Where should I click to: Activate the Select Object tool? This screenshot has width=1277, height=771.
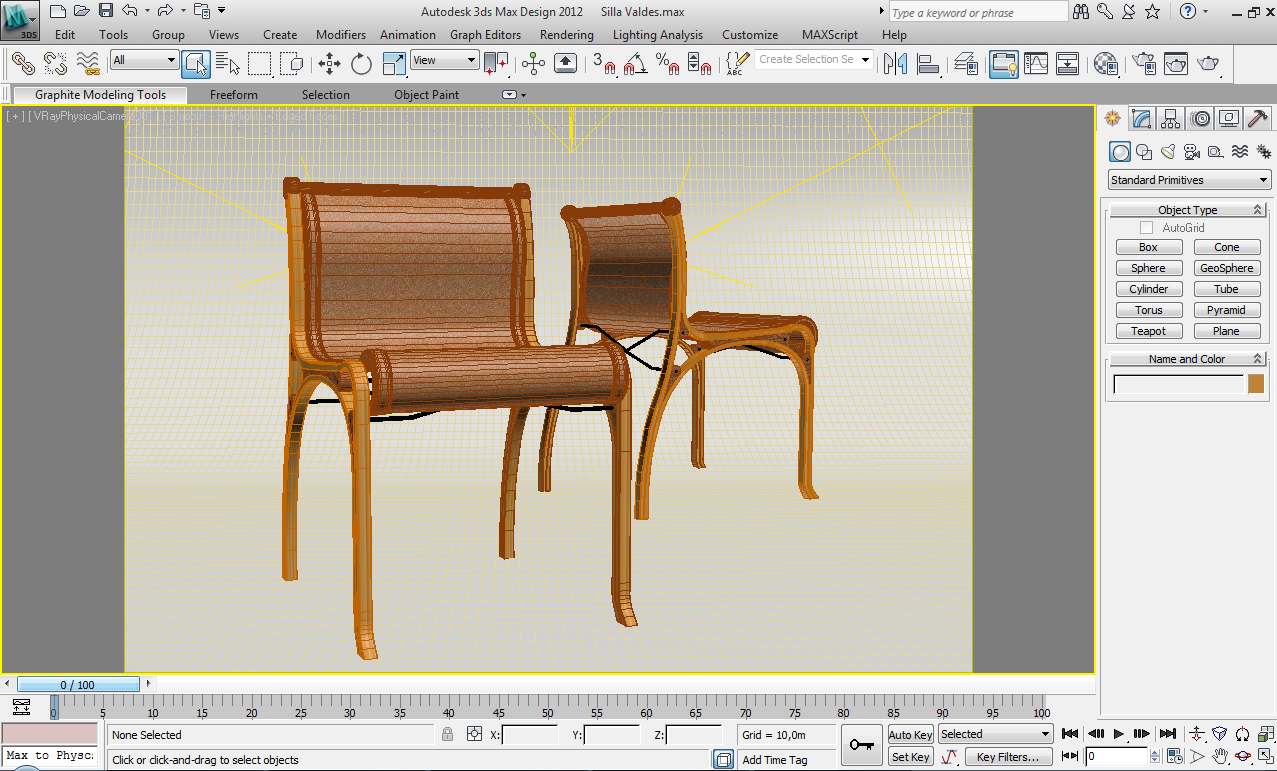pyautogui.click(x=196, y=64)
